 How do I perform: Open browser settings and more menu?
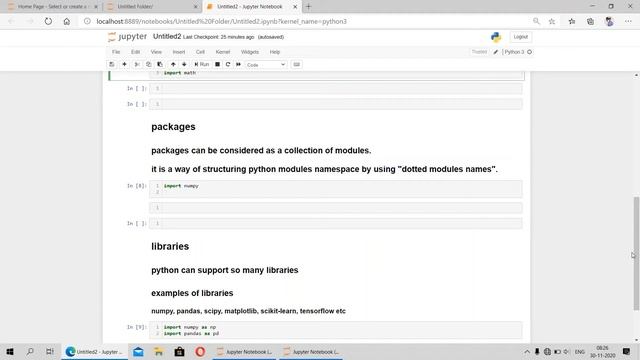pyautogui.click(x=628, y=21)
